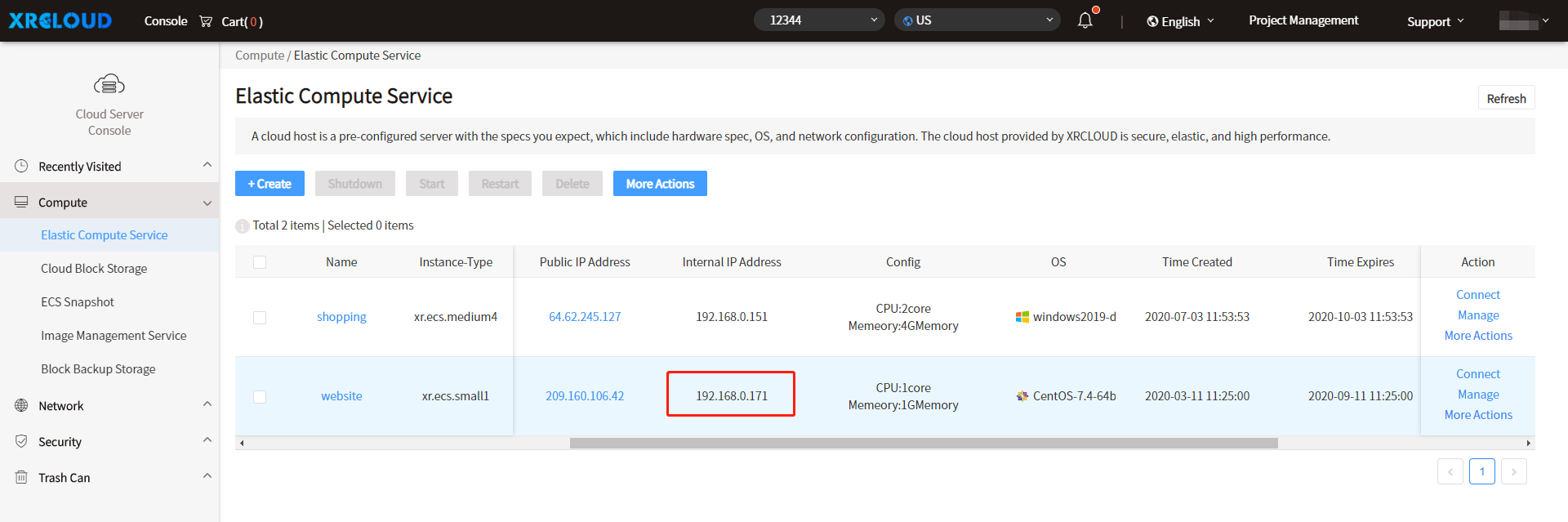Viewport: 1568px width, 522px height.
Task: Open Block Backup Storage in sidebar
Action: [98, 368]
